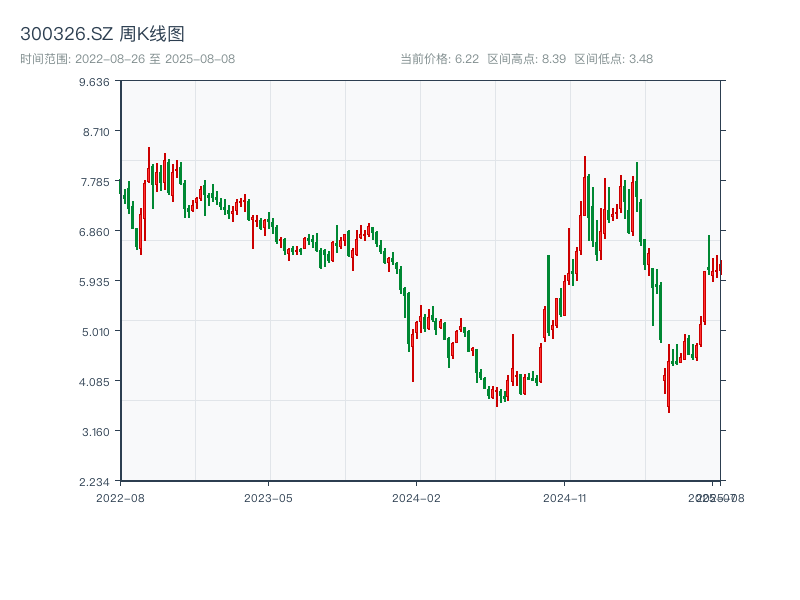Click the 区间低点 3.48 label
This screenshot has width=800, height=600.
(613, 59)
